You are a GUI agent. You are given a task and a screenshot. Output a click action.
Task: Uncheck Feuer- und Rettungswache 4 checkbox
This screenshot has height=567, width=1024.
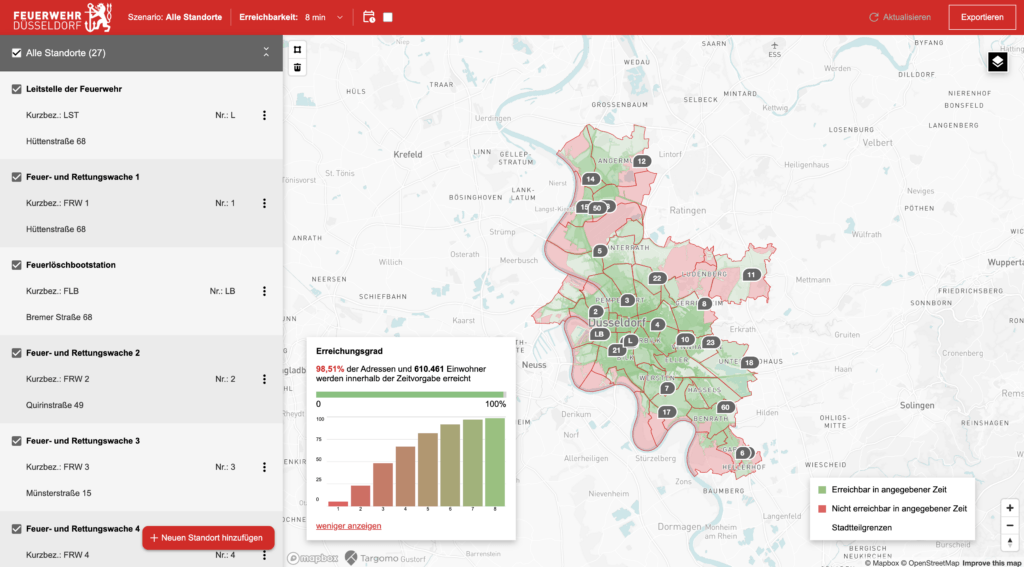tap(17, 529)
